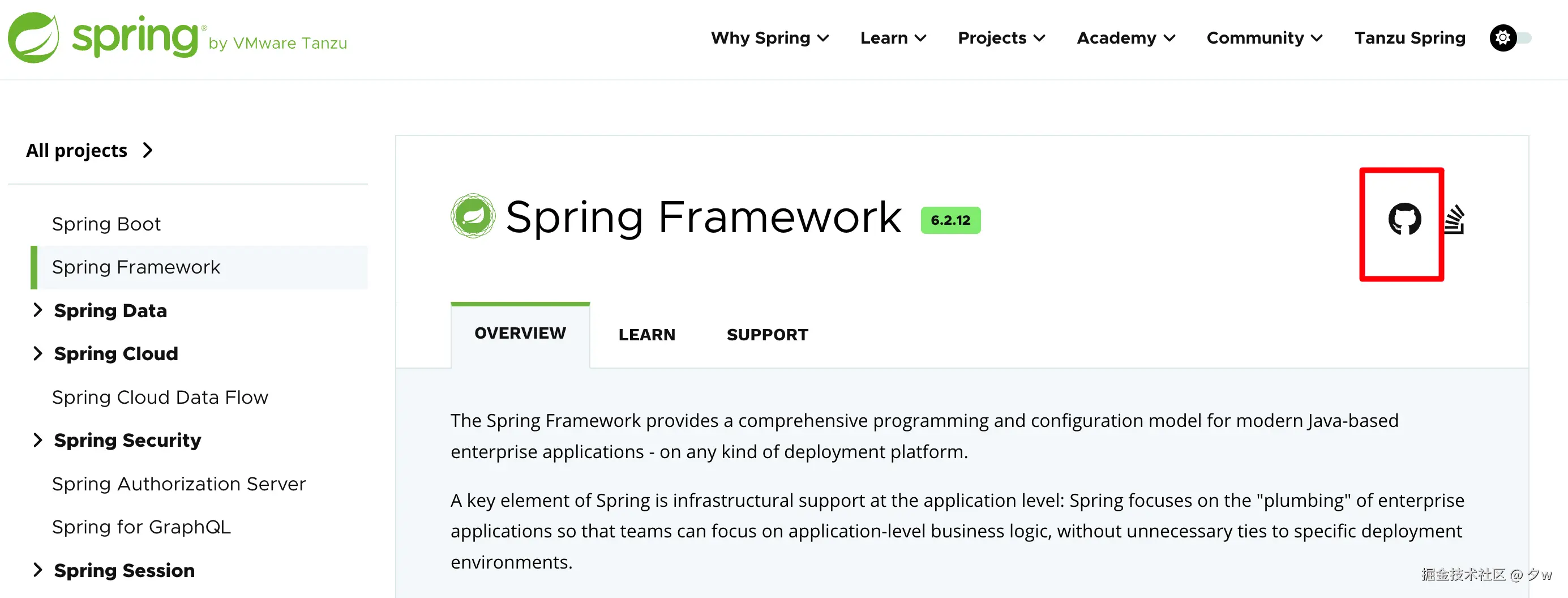Select the OVERVIEW tab
This screenshot has height=598, width=1568.
pyautogui.click(x=520, y=333)
